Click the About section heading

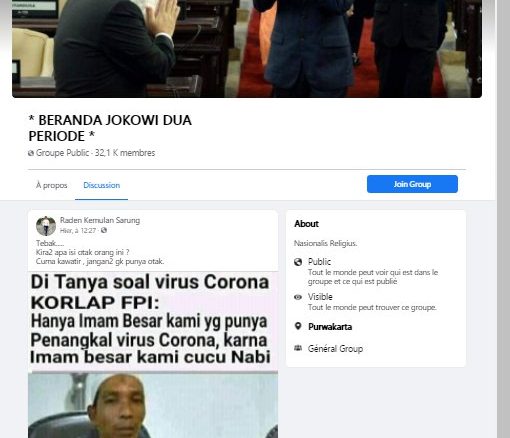tap(306, 224)
